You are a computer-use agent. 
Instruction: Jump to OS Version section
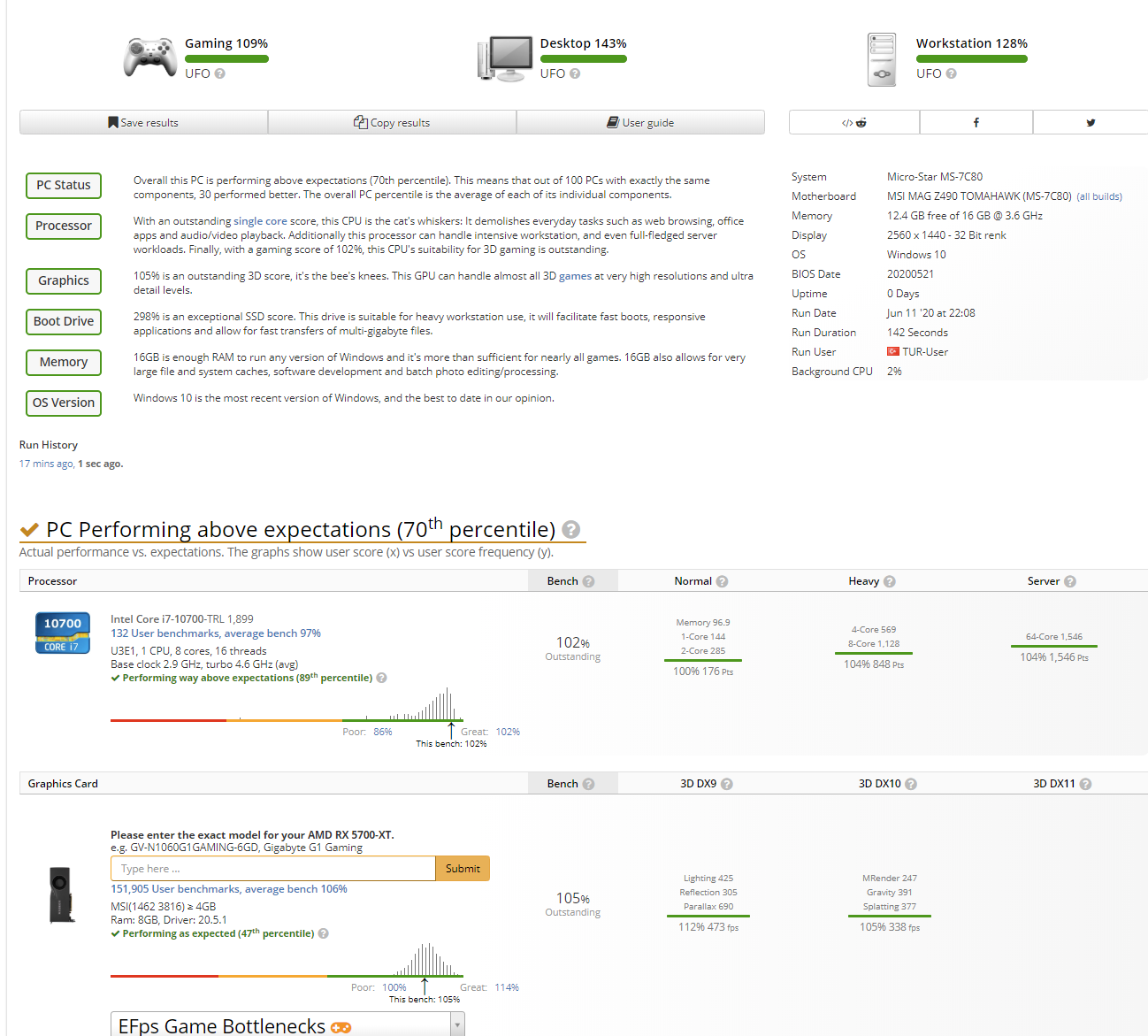[64, 403]
